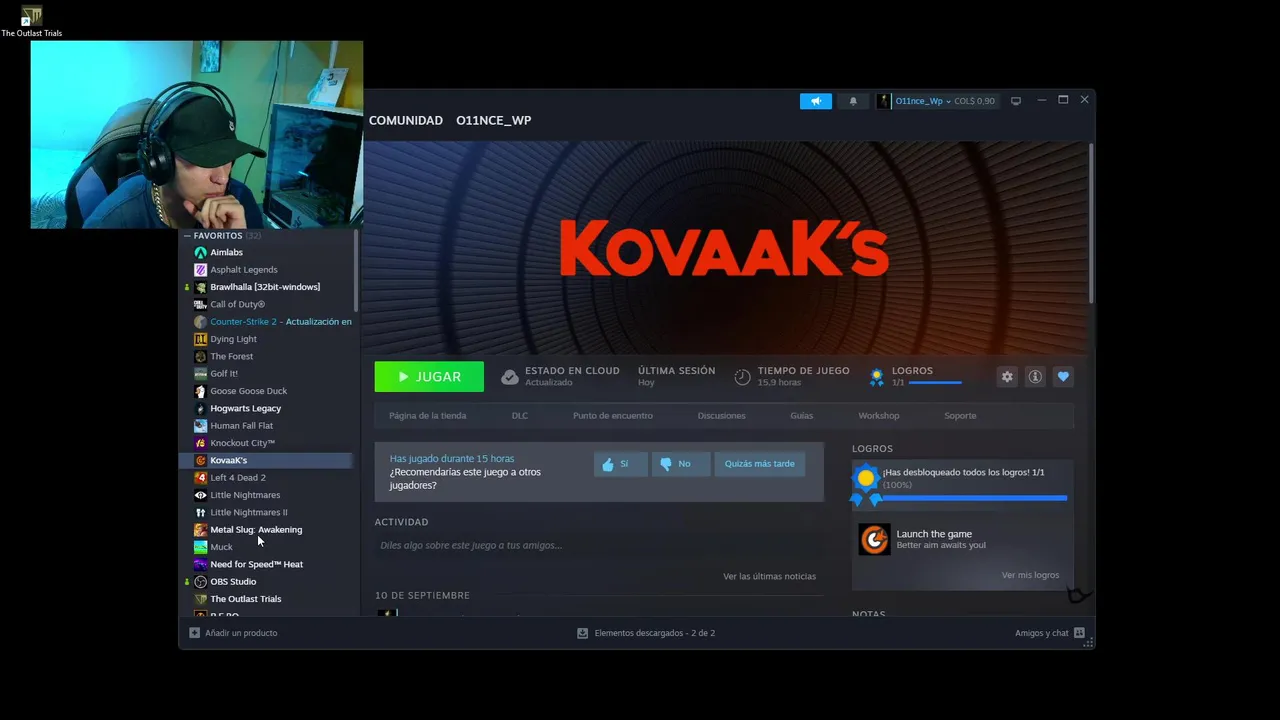Click No thumbs-down button
1280x720 pixels.
(681, 464)
